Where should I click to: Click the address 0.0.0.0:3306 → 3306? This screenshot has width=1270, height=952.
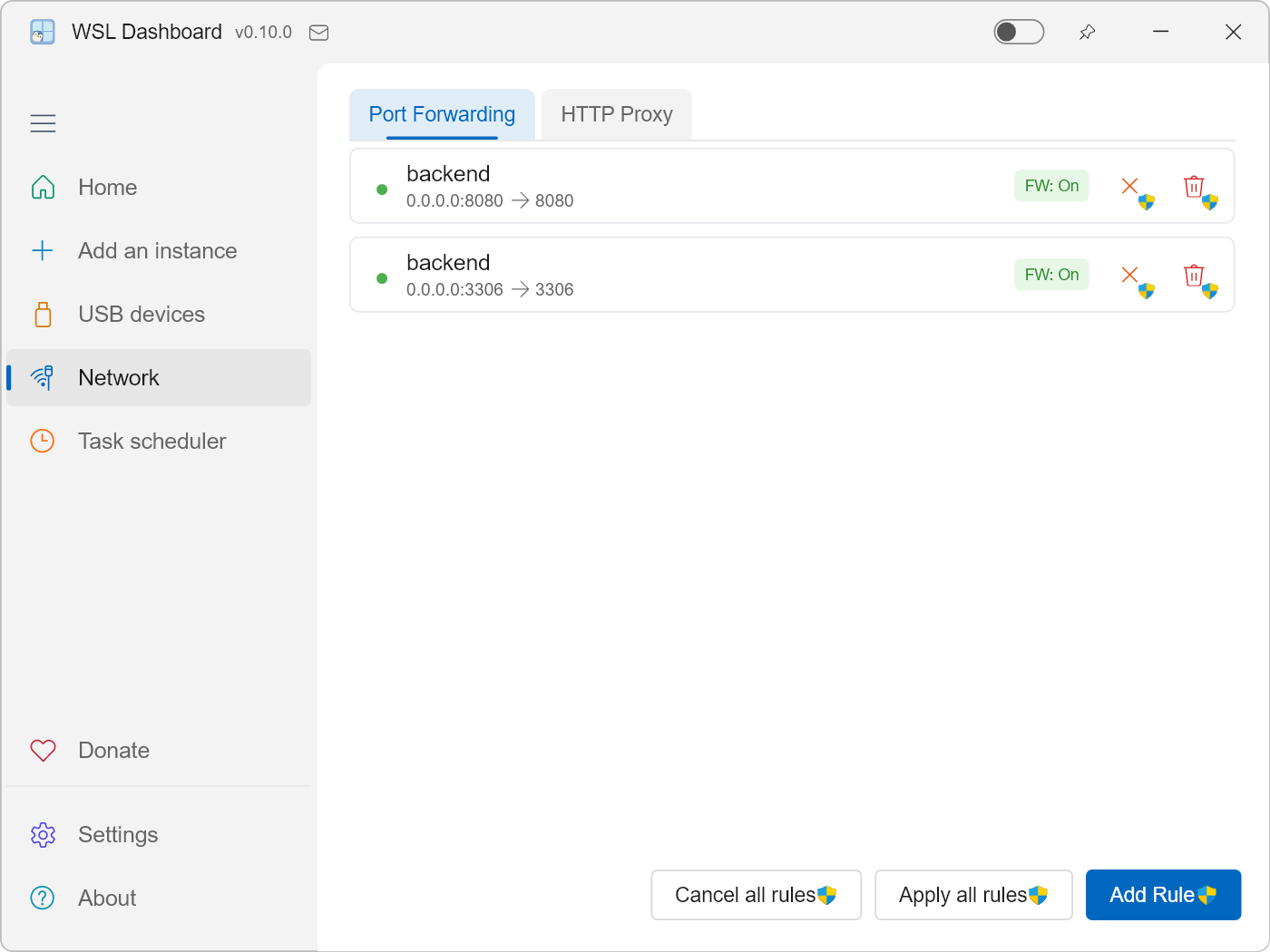(x=490, y=290)
